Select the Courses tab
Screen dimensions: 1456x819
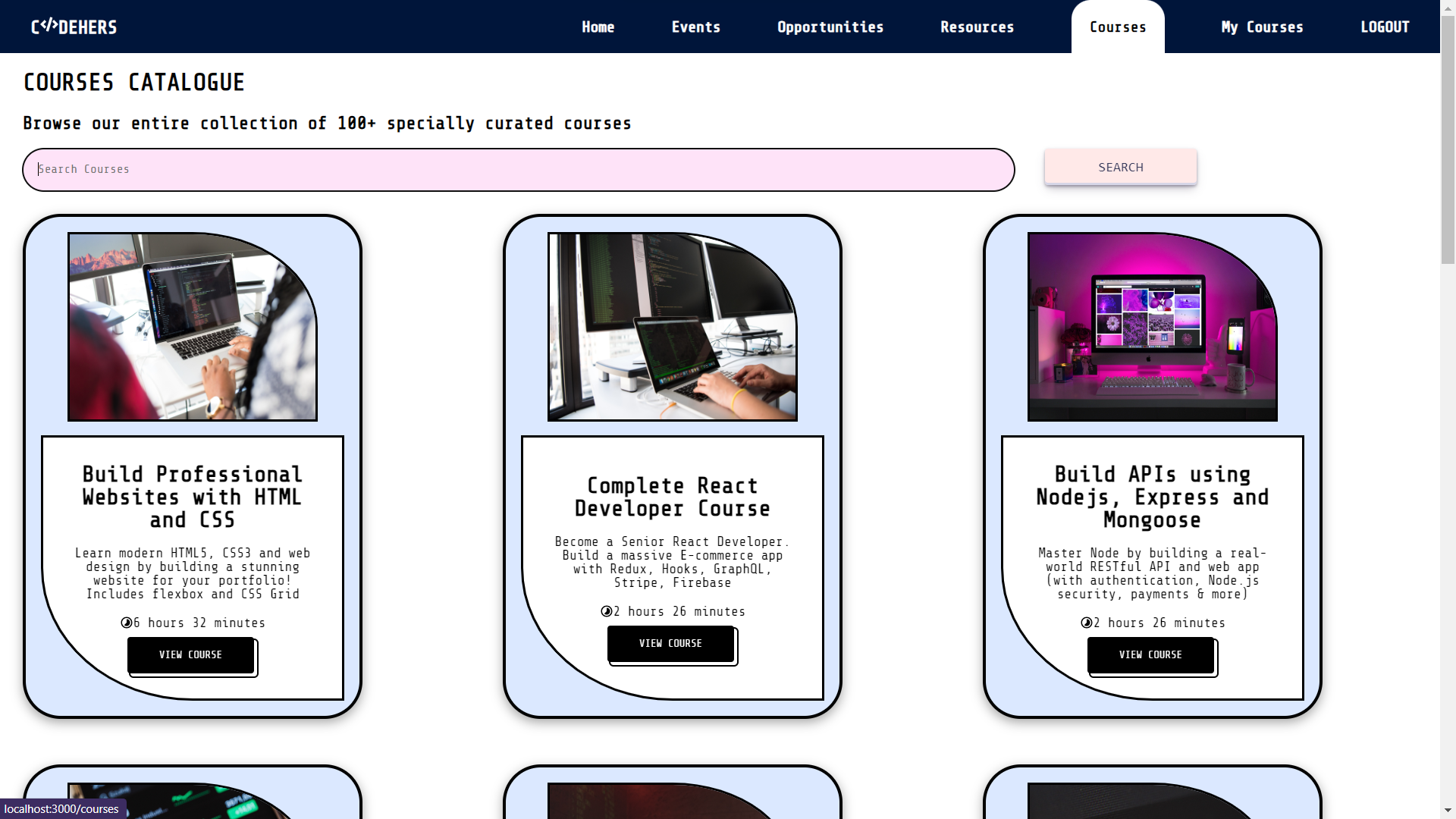[1117, 27]
